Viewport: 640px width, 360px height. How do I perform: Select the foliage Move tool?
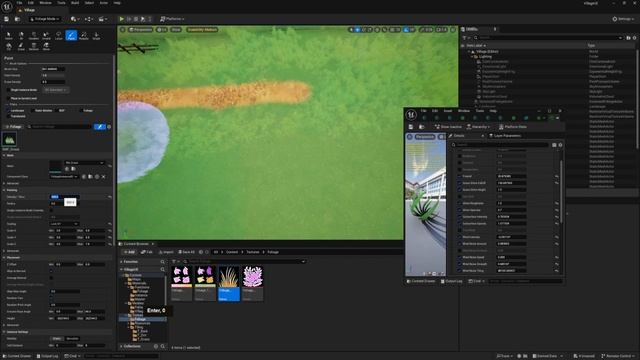tap(46, 46)
